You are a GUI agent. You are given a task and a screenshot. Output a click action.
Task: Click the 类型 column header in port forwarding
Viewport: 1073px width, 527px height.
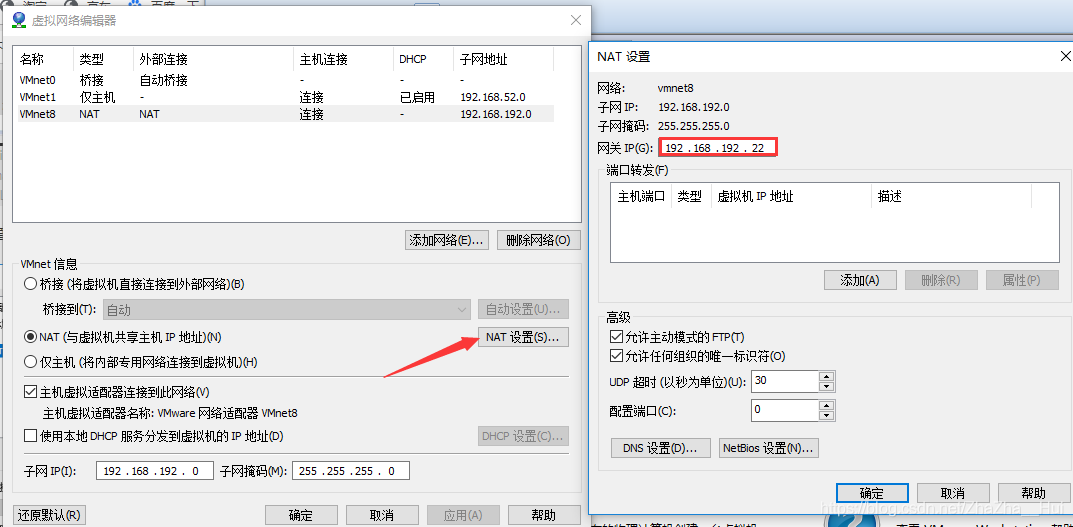click(691, 196)
